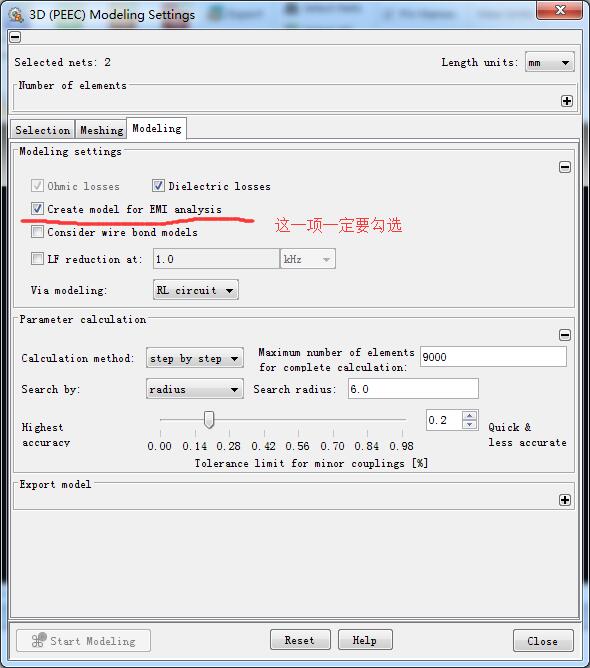Toggle Dielectric losses checkbox
The width and height of the screenshot is (590, 668).
[158, 186]
